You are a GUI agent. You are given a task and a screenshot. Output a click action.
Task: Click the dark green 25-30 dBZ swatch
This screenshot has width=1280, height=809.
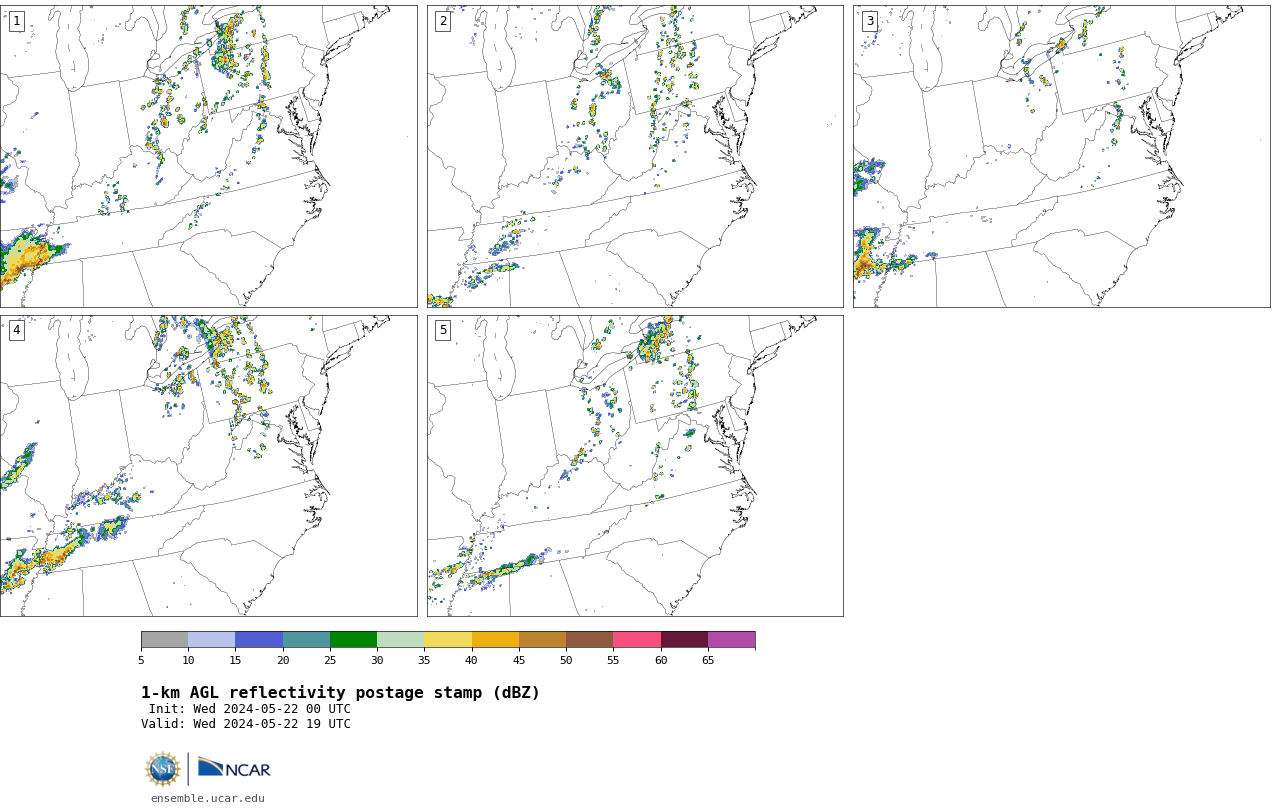[353, 640]
